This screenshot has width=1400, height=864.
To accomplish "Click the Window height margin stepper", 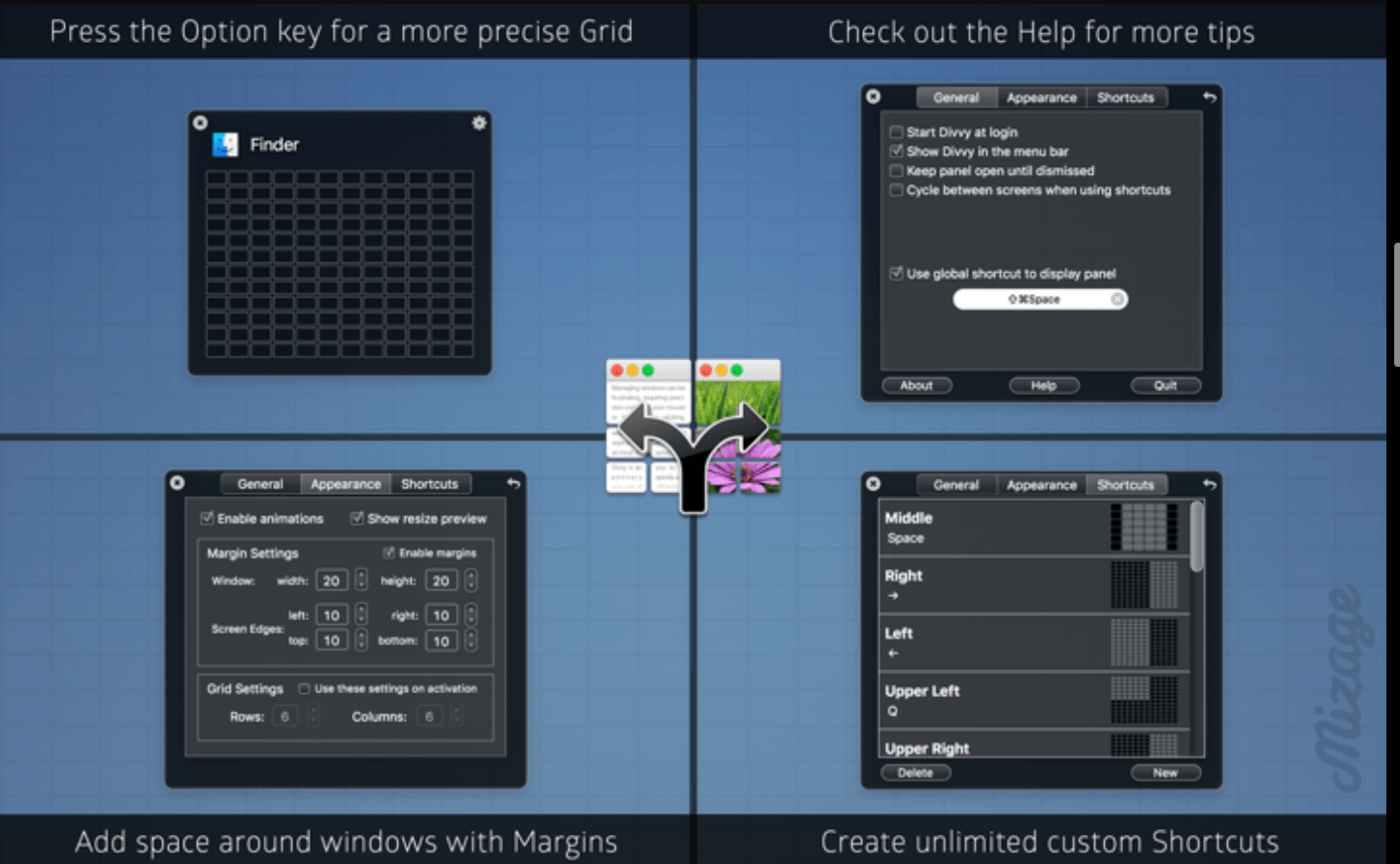I will pyautogui.click(x=471, y=581).
